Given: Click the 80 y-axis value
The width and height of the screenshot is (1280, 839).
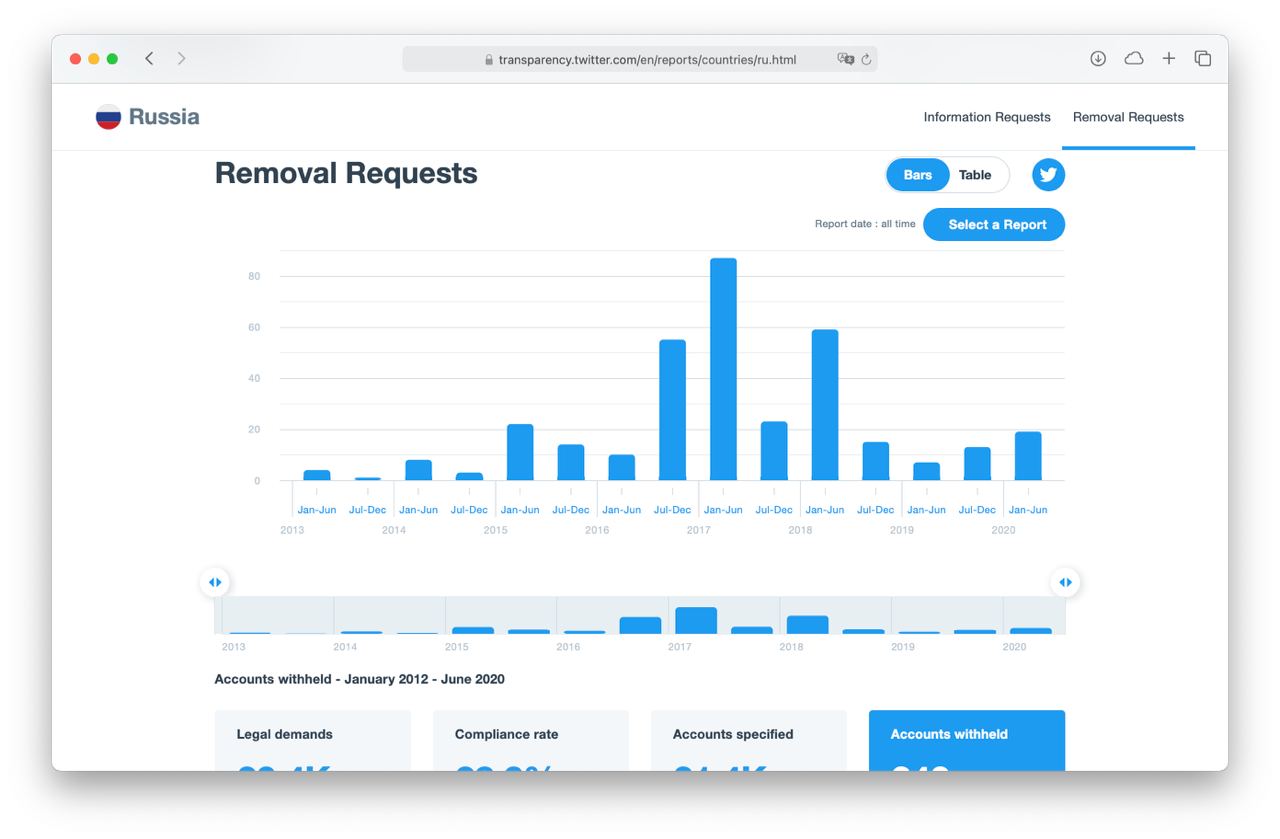Looking at the screenshot, I should [x=254, y=276].
